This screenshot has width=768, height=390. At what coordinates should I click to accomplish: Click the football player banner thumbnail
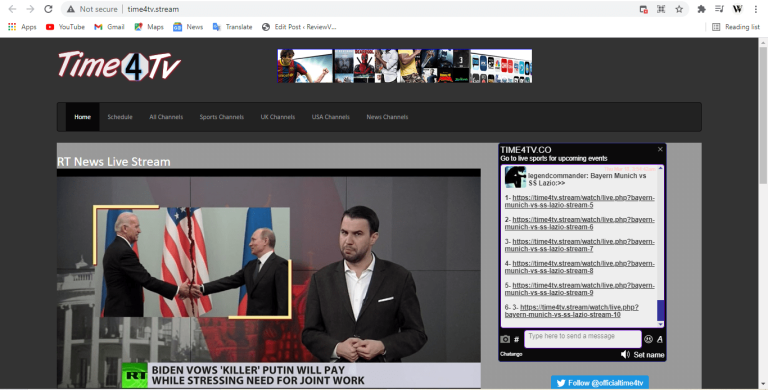pyautogui.click(x=305, y=66)
